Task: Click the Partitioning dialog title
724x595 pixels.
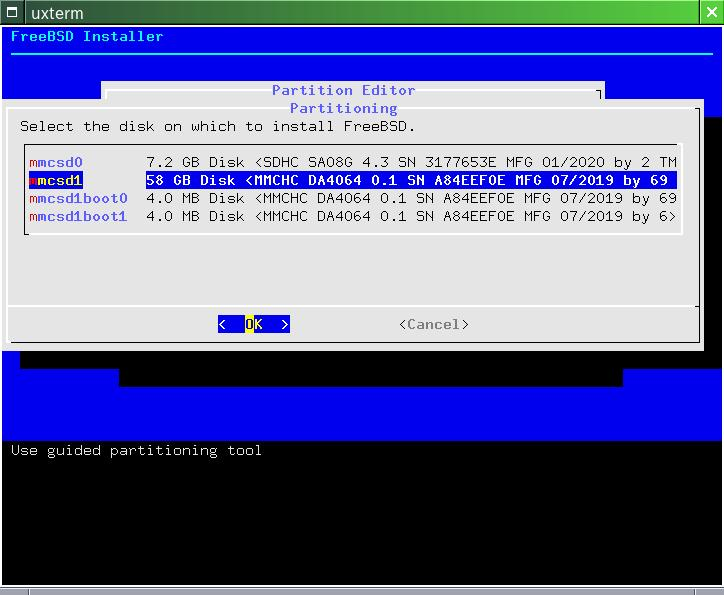Action: (x=344, y=108)
